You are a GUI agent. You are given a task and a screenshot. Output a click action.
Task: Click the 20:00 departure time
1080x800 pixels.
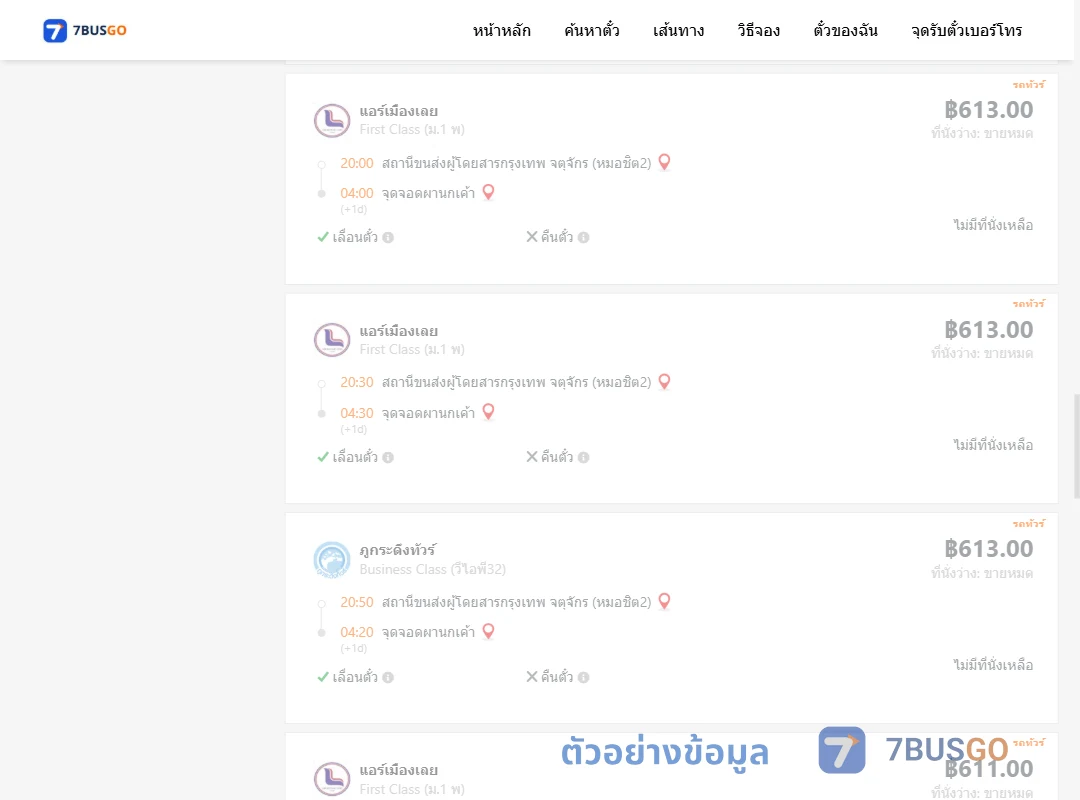click(357, 163)
